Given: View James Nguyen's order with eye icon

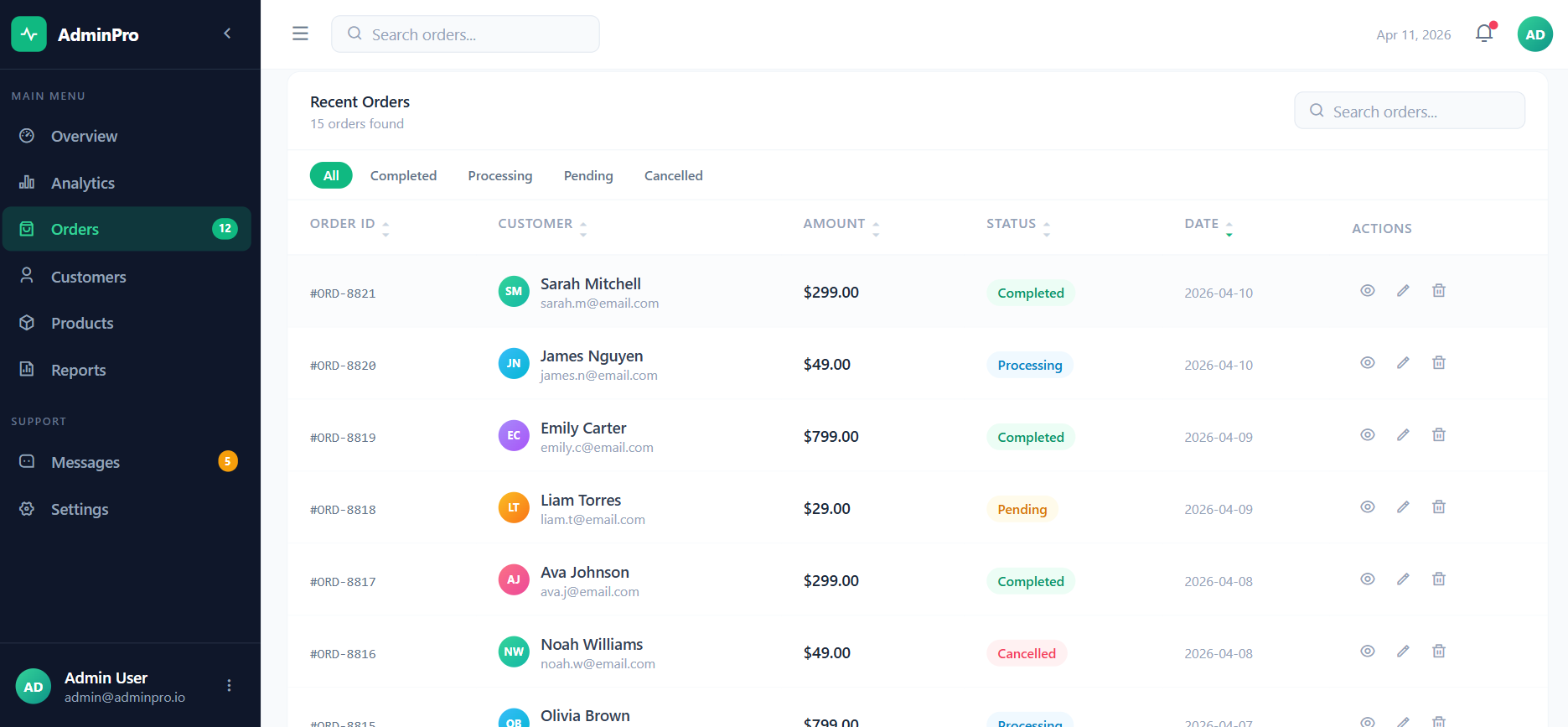Looking at the screenshot, I should [x=1368, y=363].
